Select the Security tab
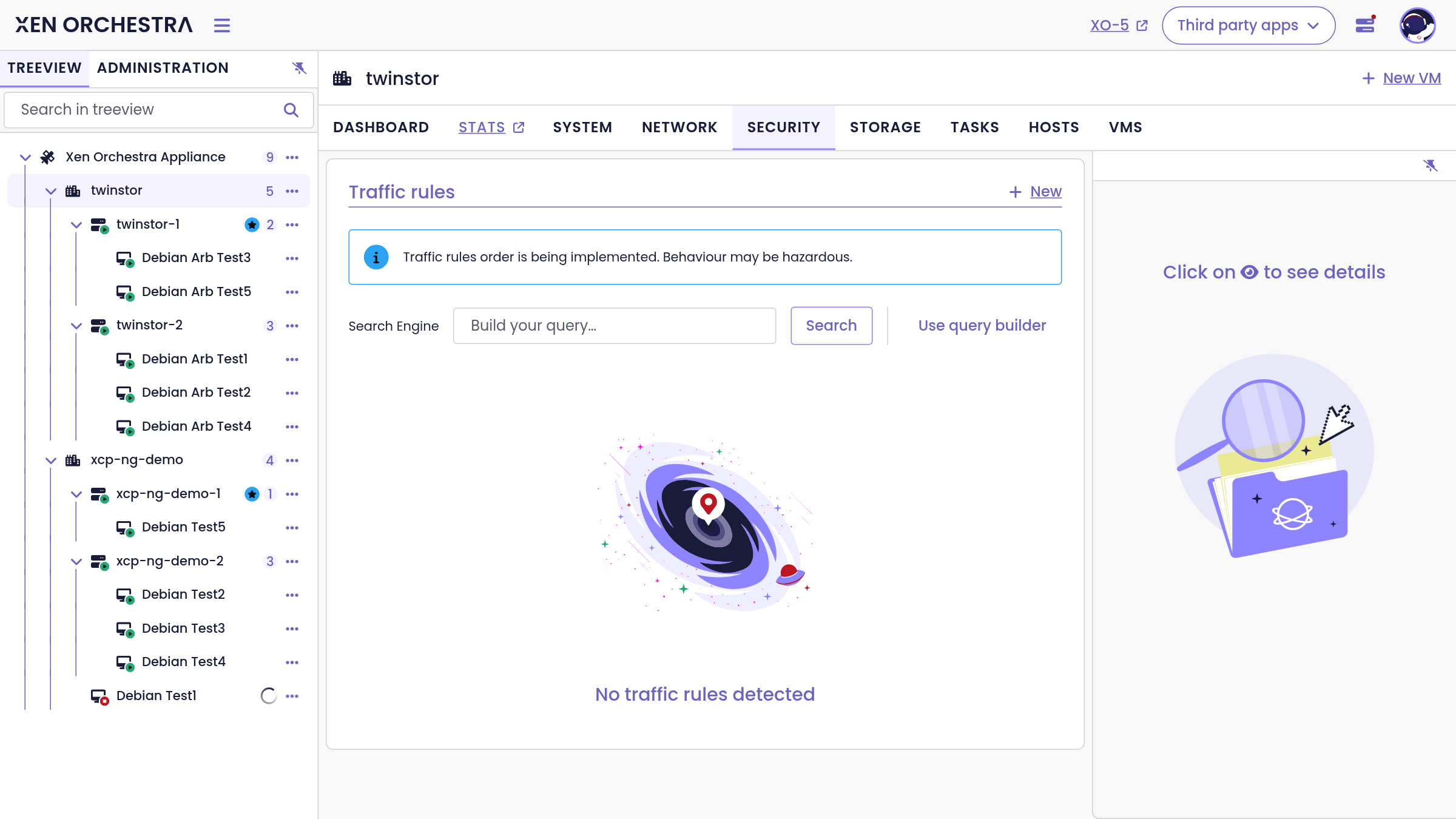 point(784,127)
